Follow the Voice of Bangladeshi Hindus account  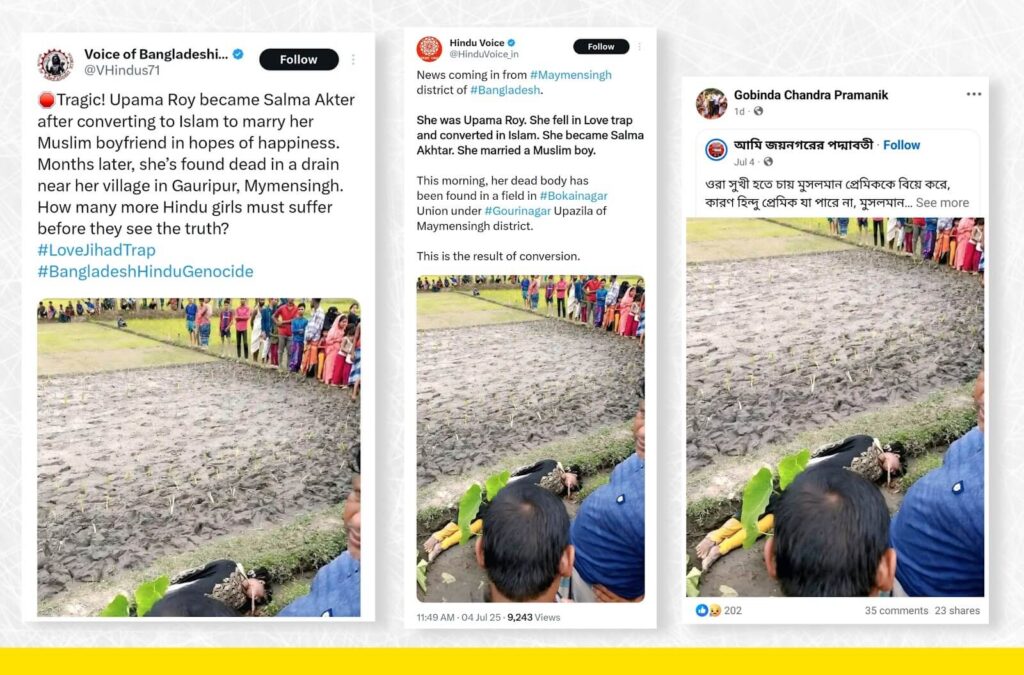coord(298,59)
